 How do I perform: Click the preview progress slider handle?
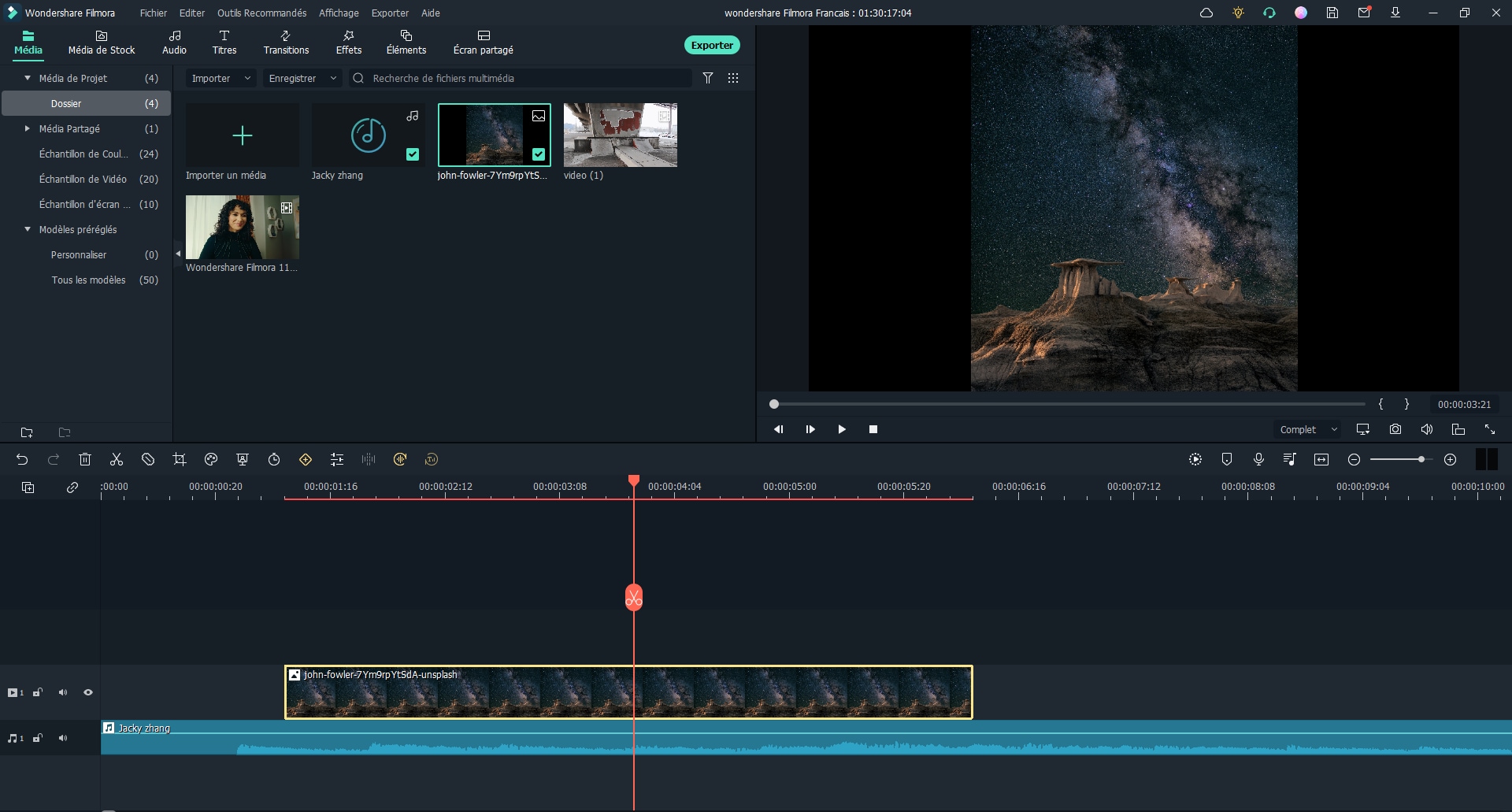(774, 404)
